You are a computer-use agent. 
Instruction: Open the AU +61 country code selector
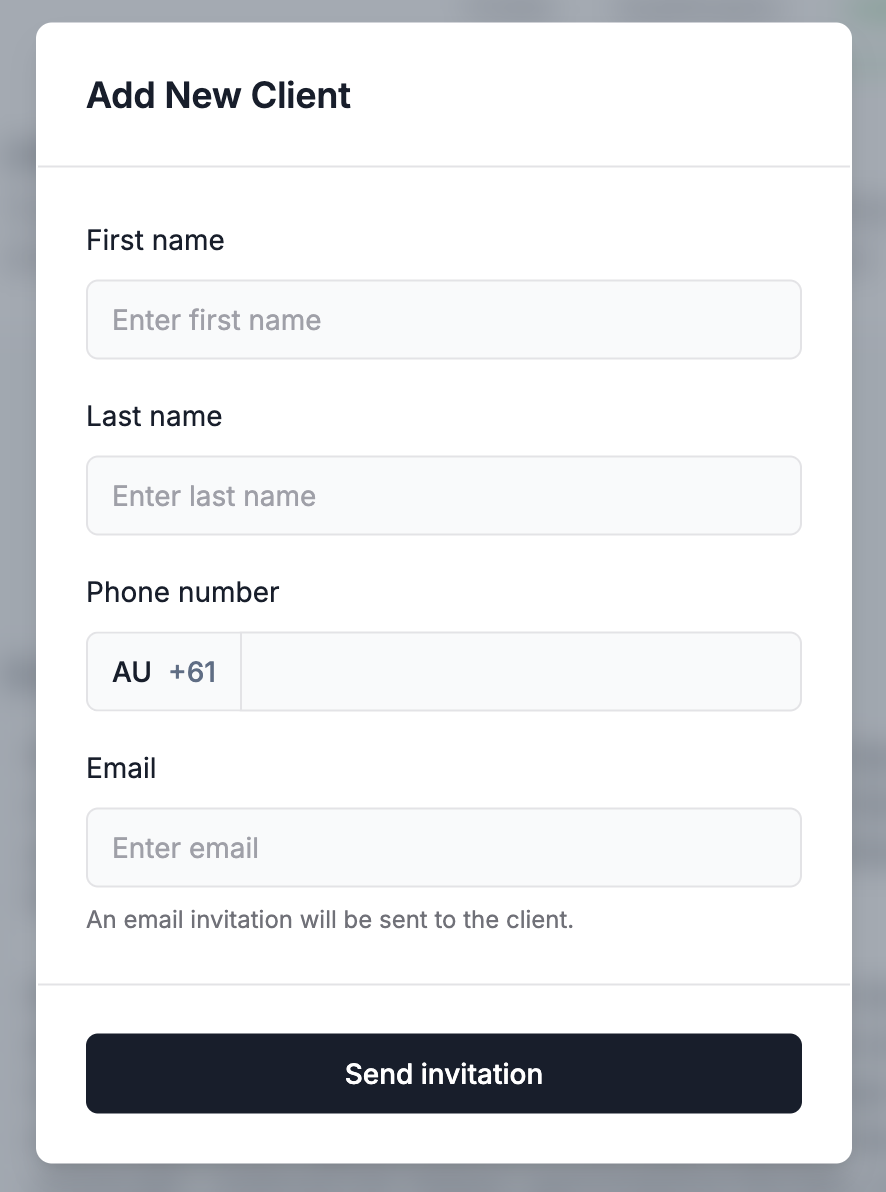pos(164,672)
